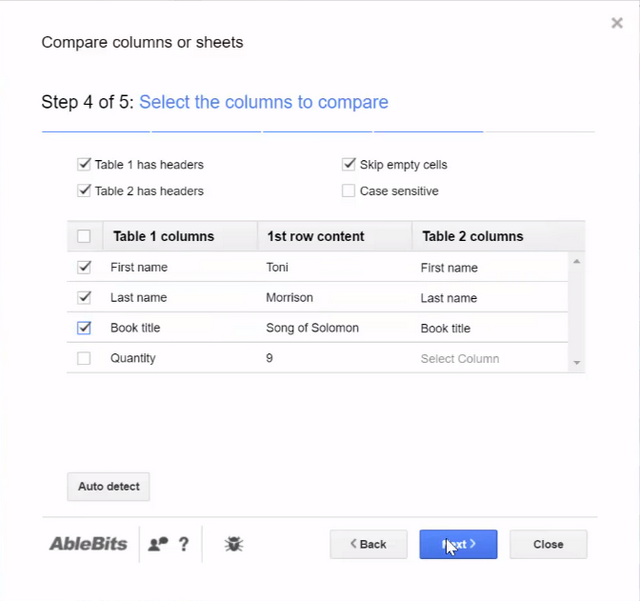
Task: Check the Quantity column checkbox
Action: tap(84, 358)
